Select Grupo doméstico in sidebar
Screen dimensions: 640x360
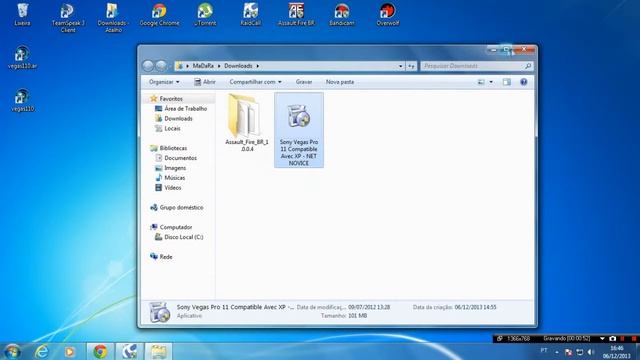pyautogui.click(x=181, y=207)
